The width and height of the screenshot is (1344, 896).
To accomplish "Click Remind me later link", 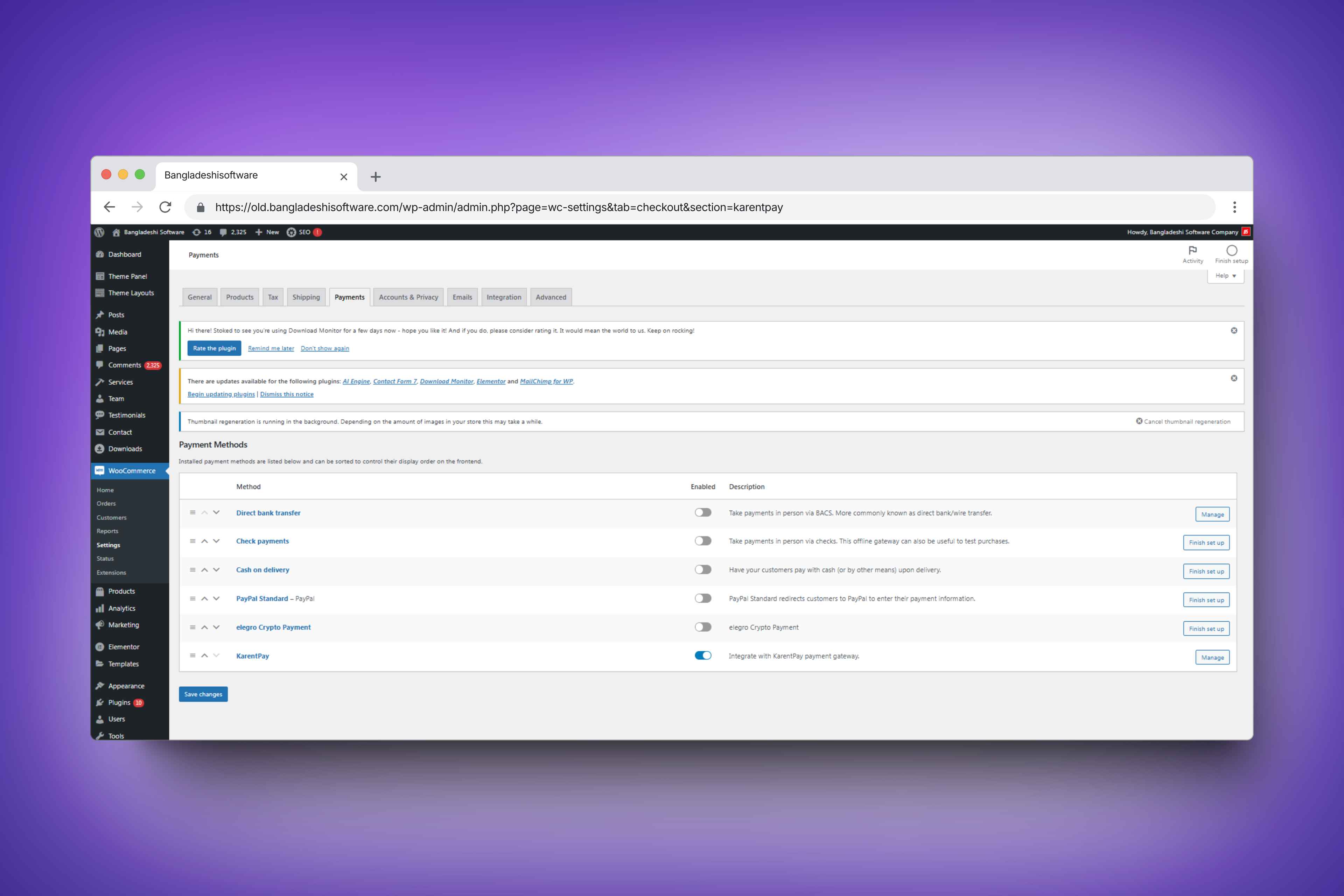I will pos(271,349).
